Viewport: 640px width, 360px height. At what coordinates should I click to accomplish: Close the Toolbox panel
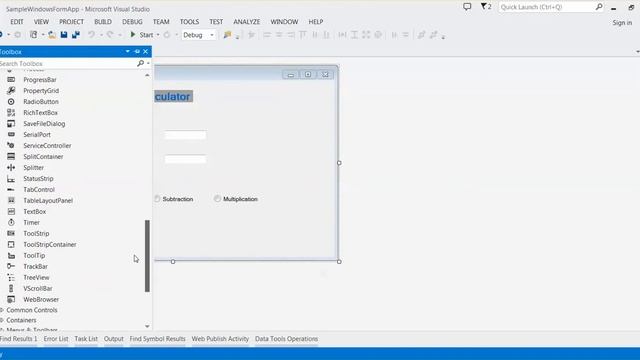coord(145,51)
